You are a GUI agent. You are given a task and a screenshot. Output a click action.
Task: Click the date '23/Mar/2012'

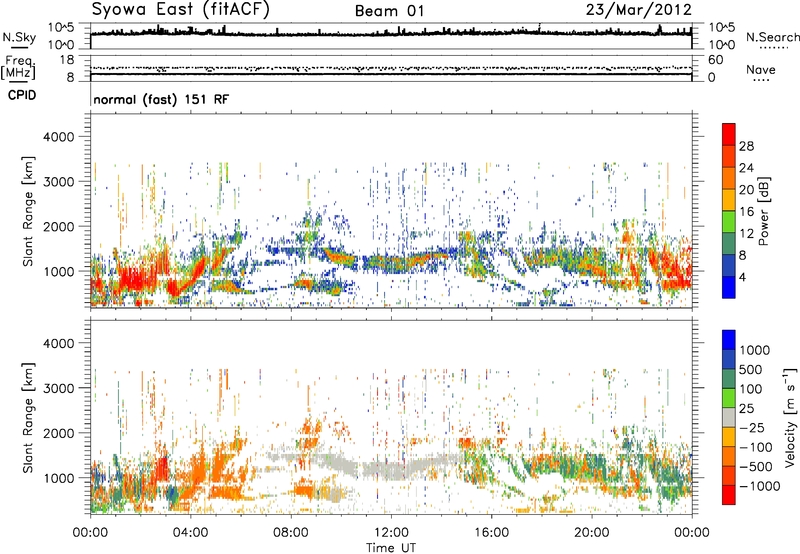coord(639,10)
